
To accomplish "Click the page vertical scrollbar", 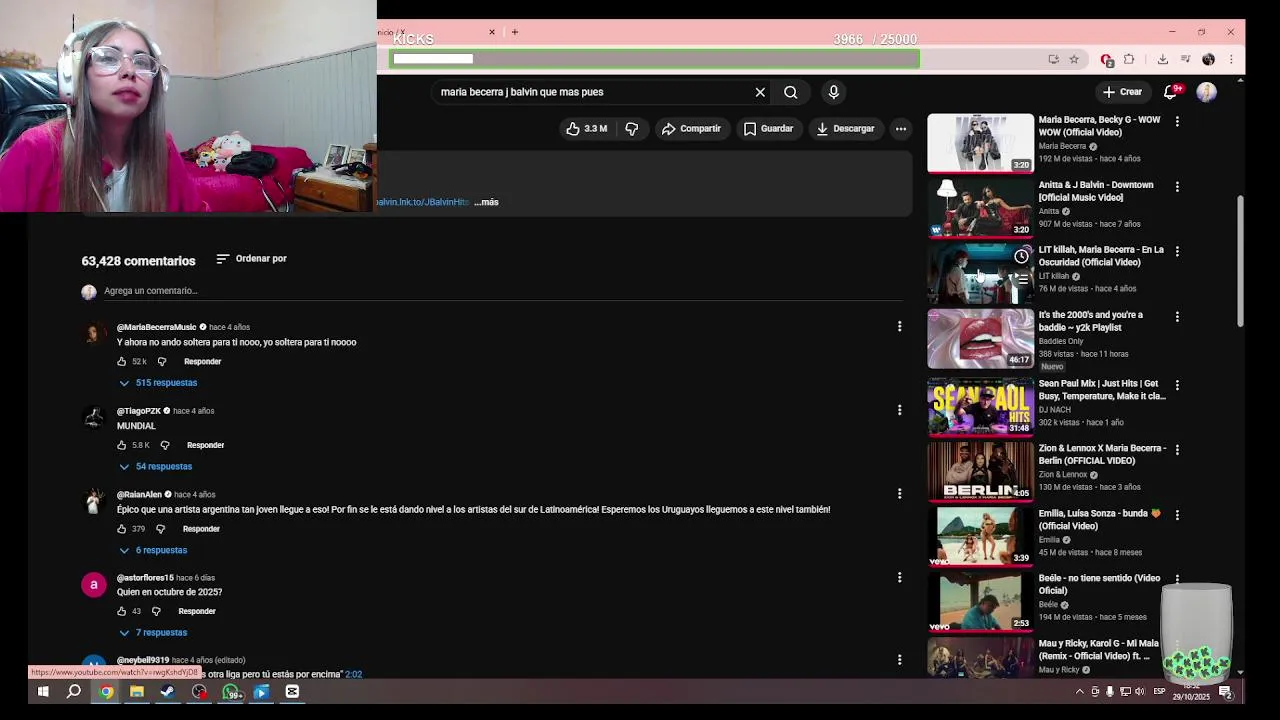I will (1241, 260).
